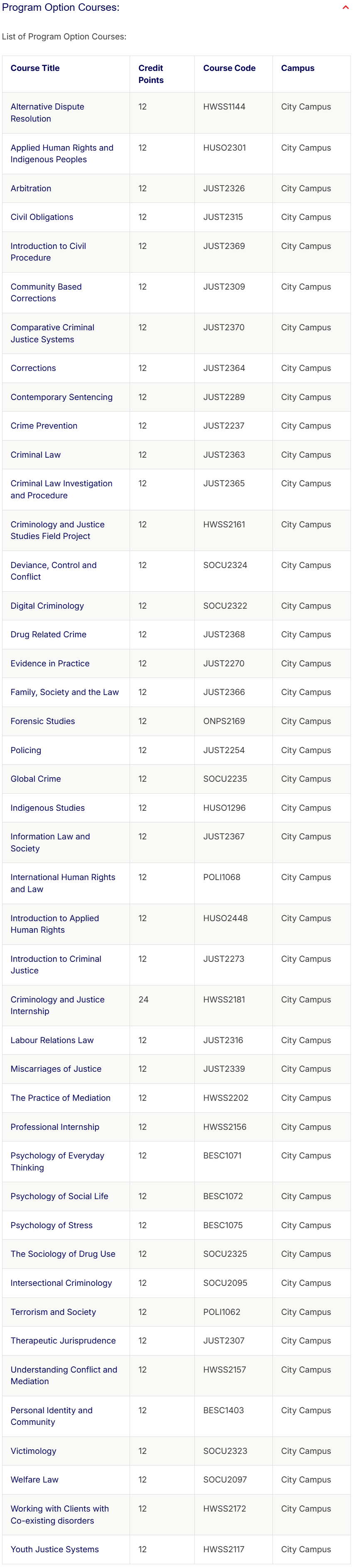Click the Arbitration course link
The width and height of the screenshot is (353, 1568).
(x=30, y=189)
